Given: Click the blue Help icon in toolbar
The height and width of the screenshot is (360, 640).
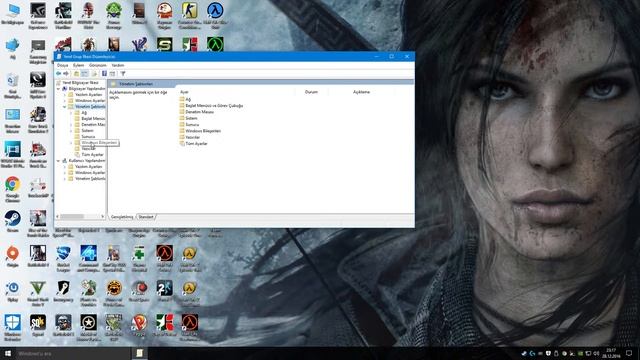Looking at the screenshot, I should [x=104, y=73].
